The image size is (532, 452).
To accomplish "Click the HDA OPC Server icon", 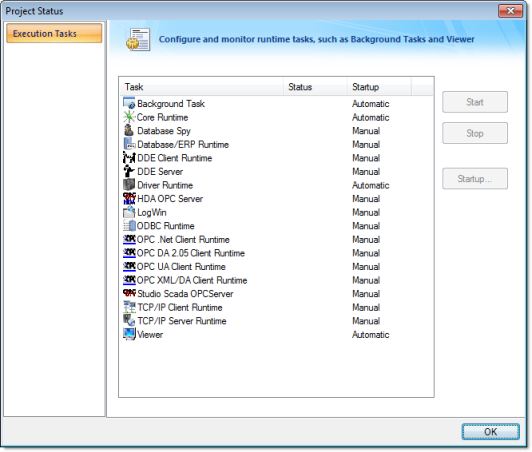I will 129,199.
